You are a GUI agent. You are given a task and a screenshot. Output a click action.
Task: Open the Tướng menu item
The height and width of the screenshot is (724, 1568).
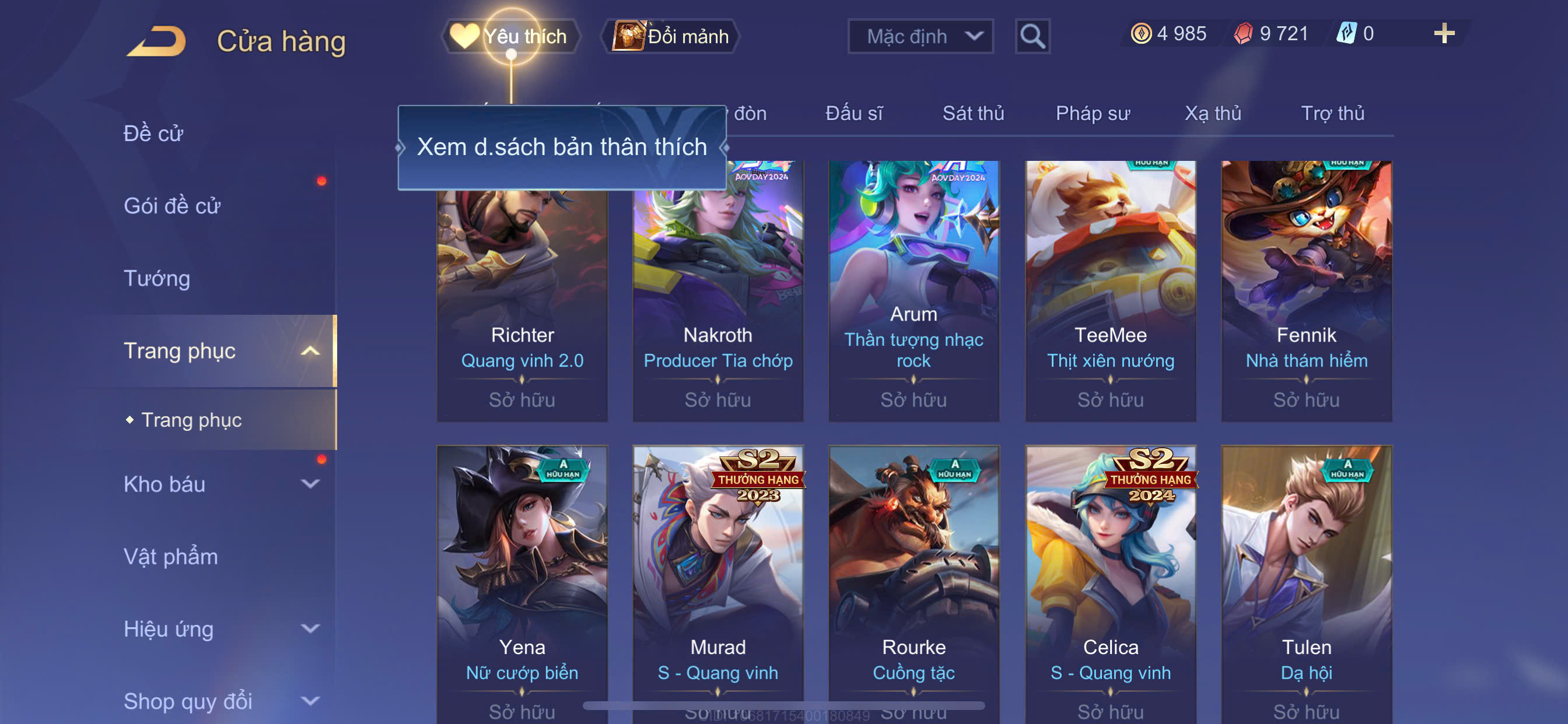tap(157, 279)
